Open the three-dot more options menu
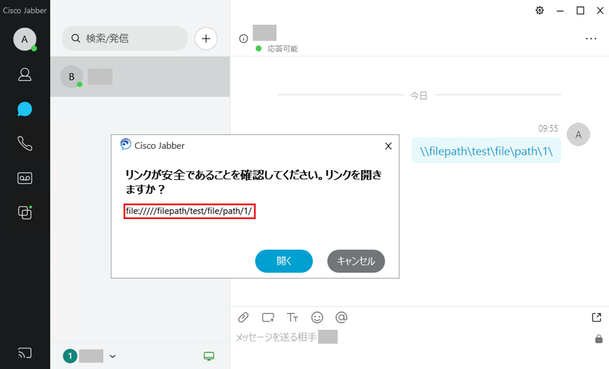Image resolution: width=609 pixels, height=369 pixels. [591, 38]
